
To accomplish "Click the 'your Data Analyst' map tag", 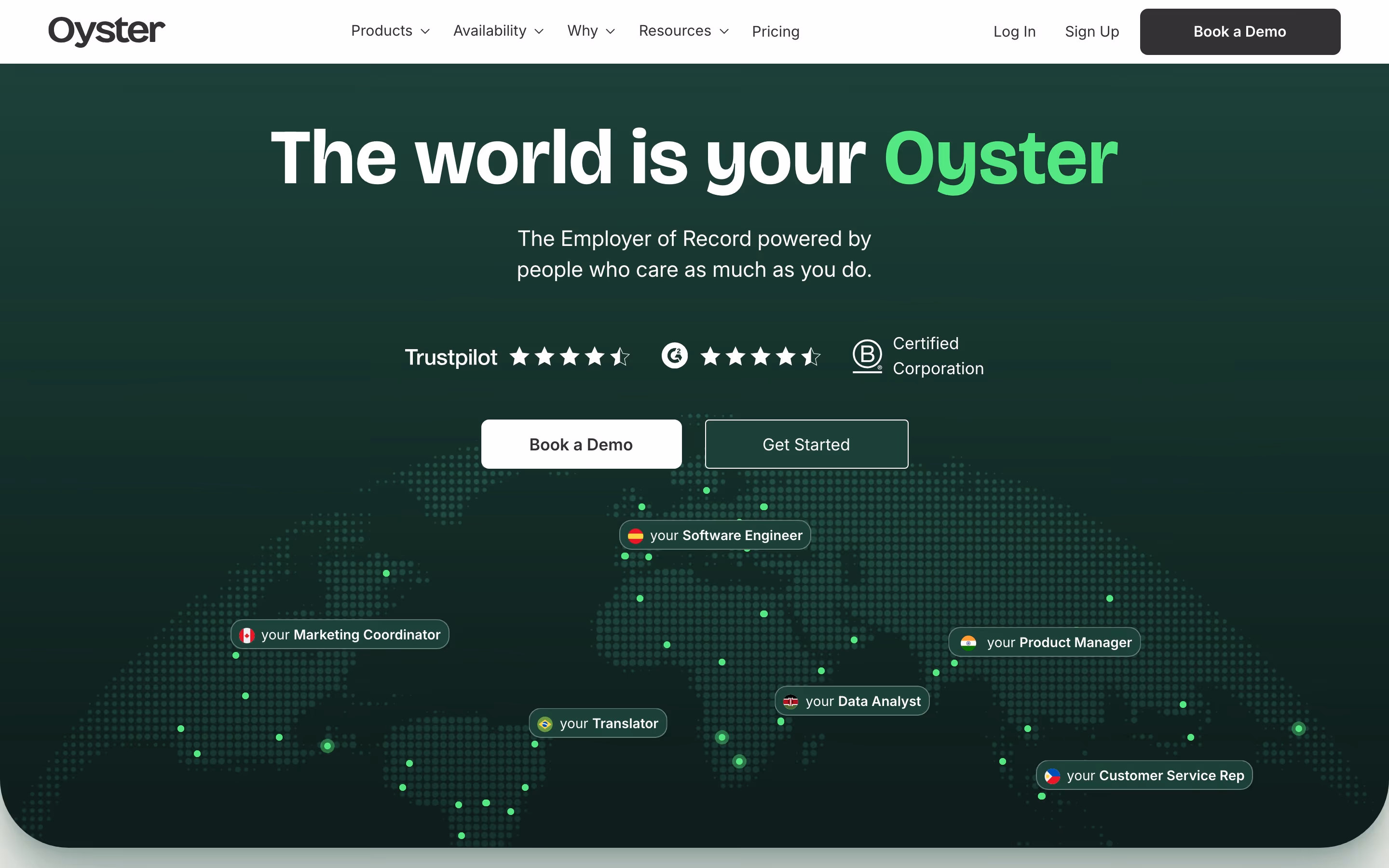I will point(852,702).
